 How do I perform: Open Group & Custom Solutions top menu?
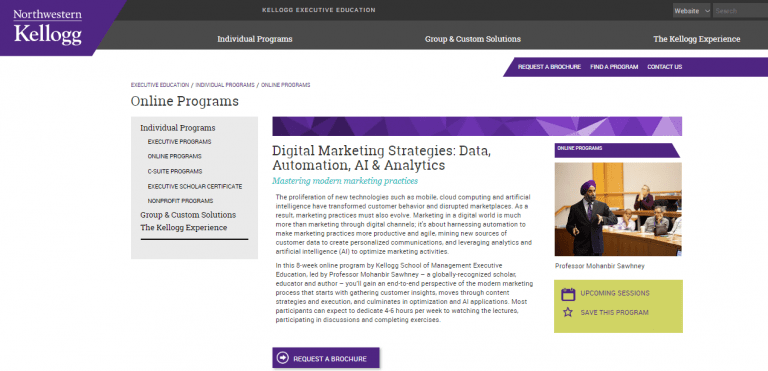click(x=473, y=39)
